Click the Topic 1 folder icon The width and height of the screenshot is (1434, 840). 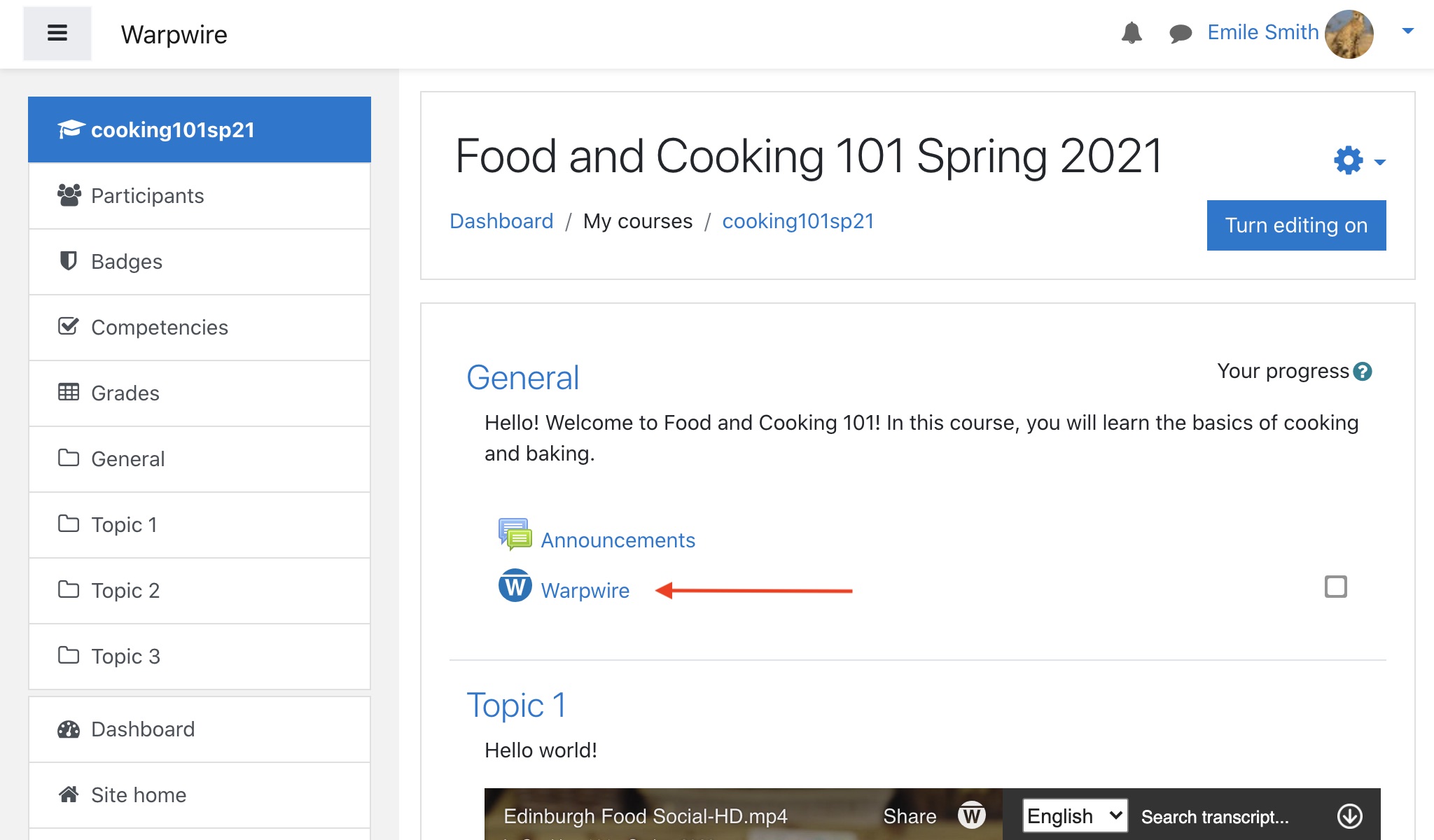tap(68, 524)
